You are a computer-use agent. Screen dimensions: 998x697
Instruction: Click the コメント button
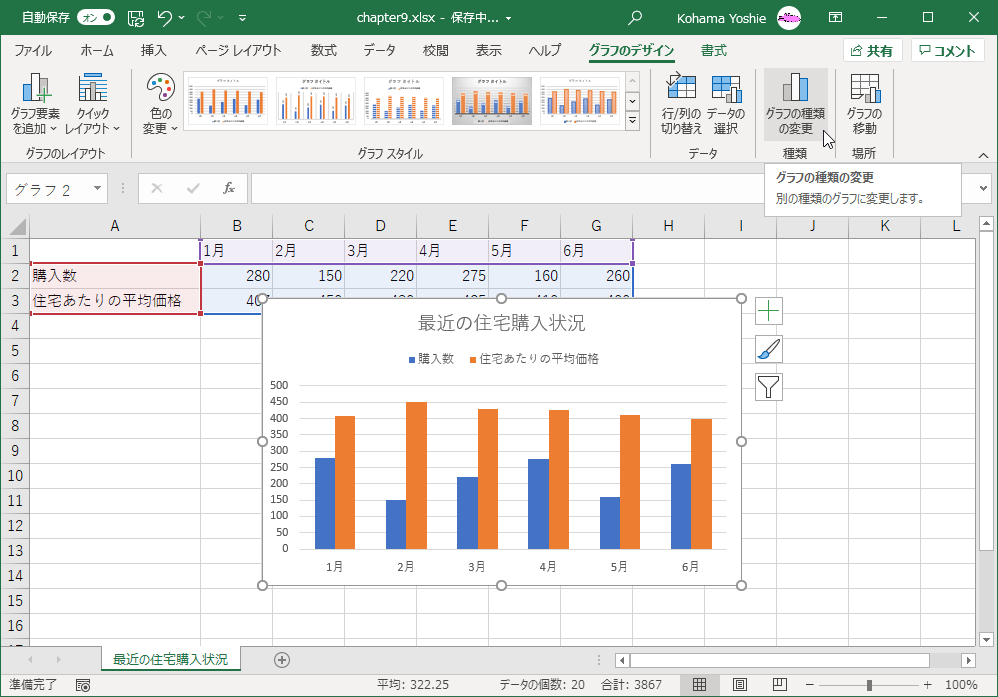point(948,50)
